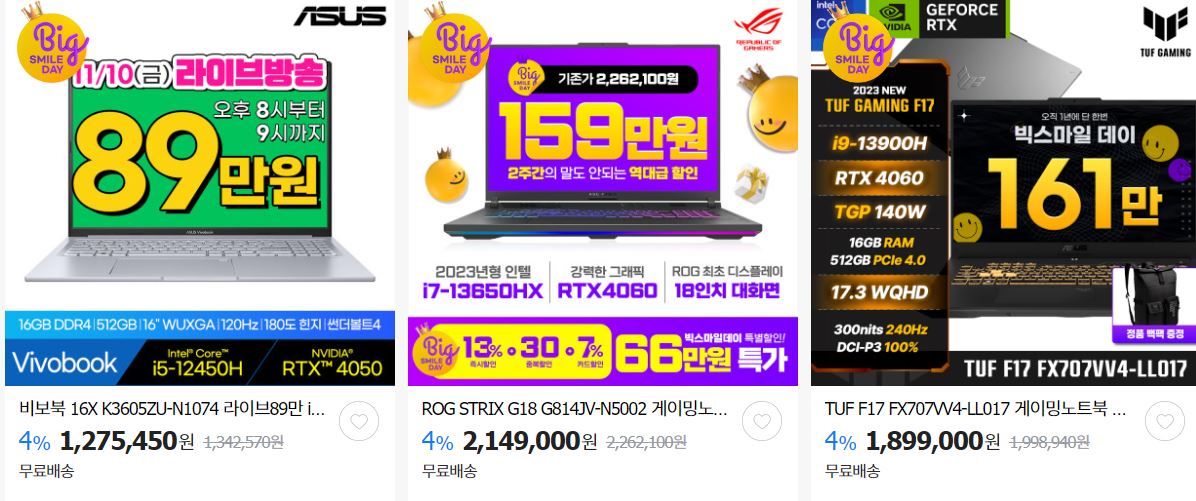Favorite the ROG STRIX G18 with the heart icon

click(762, 421)
